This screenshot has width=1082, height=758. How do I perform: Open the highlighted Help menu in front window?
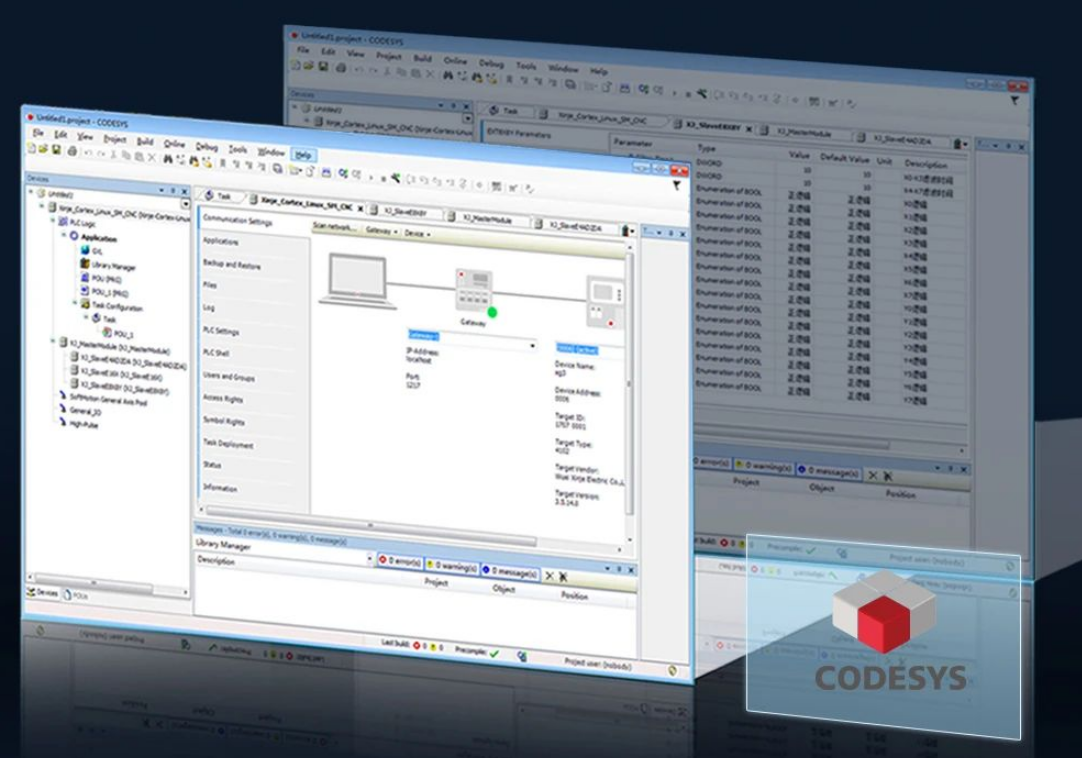[303, 155]
